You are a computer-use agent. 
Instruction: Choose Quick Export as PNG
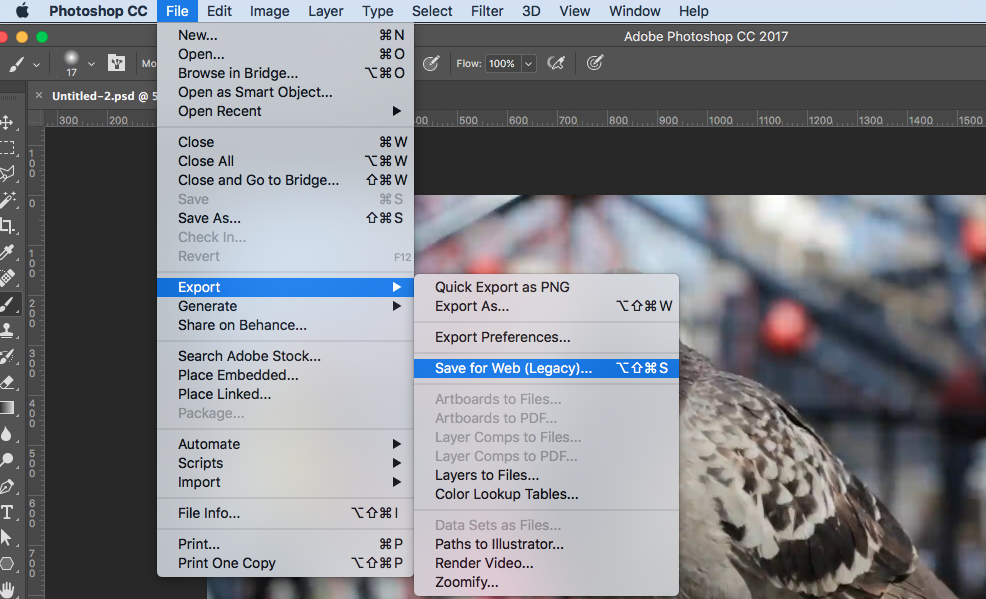pos(546,287)
